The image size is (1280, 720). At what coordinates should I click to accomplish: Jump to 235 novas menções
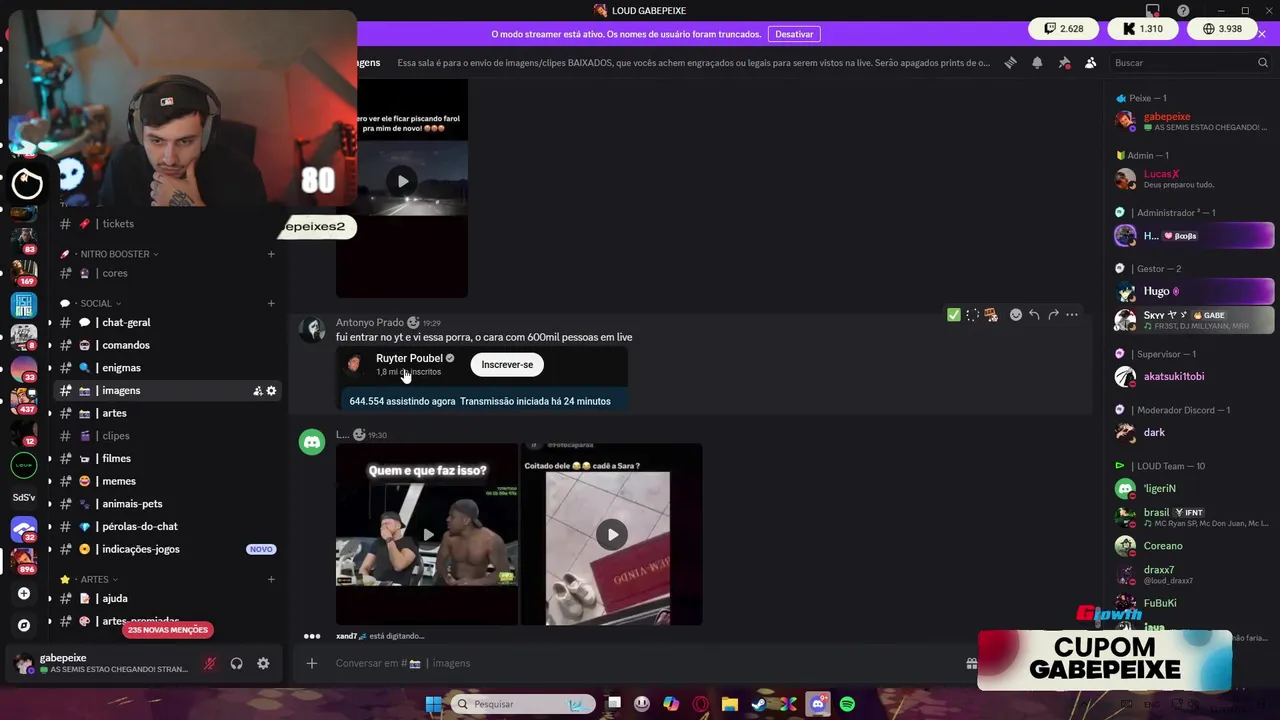coord(168,630)
